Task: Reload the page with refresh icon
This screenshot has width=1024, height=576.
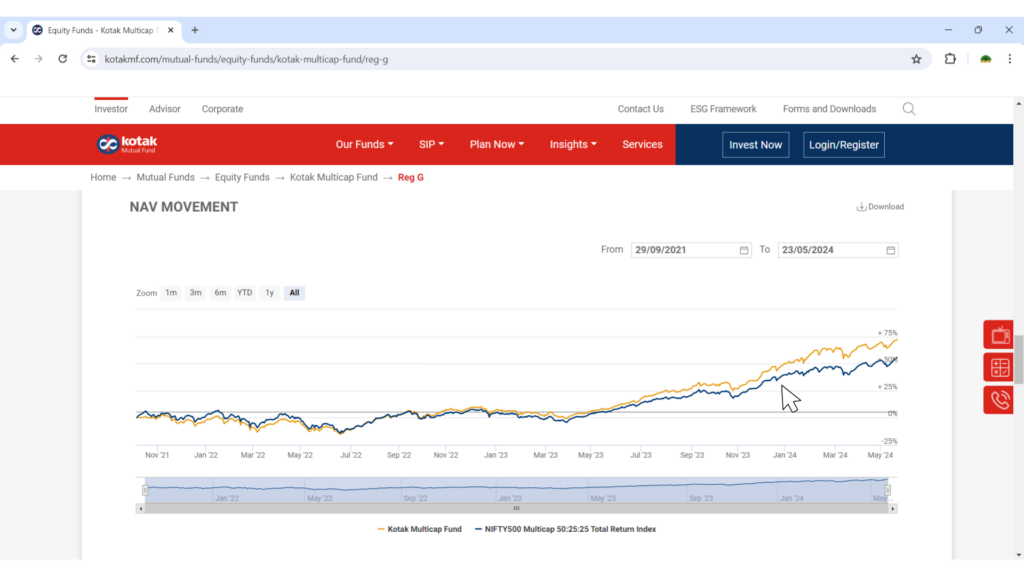Action: pyautogui.click(x=63, y=59)
